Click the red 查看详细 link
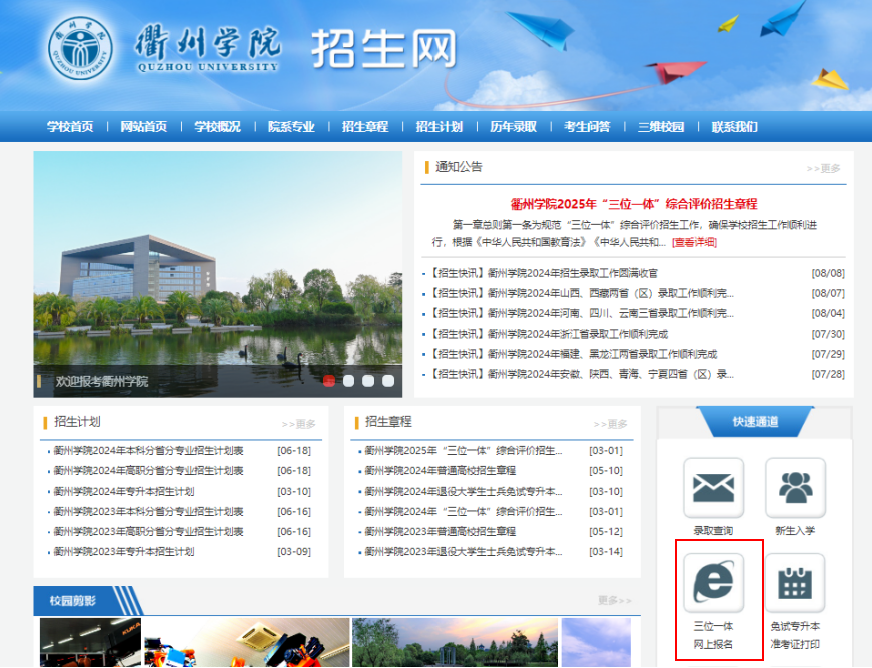This screenshot has height=668, width=872. (694, 242)
